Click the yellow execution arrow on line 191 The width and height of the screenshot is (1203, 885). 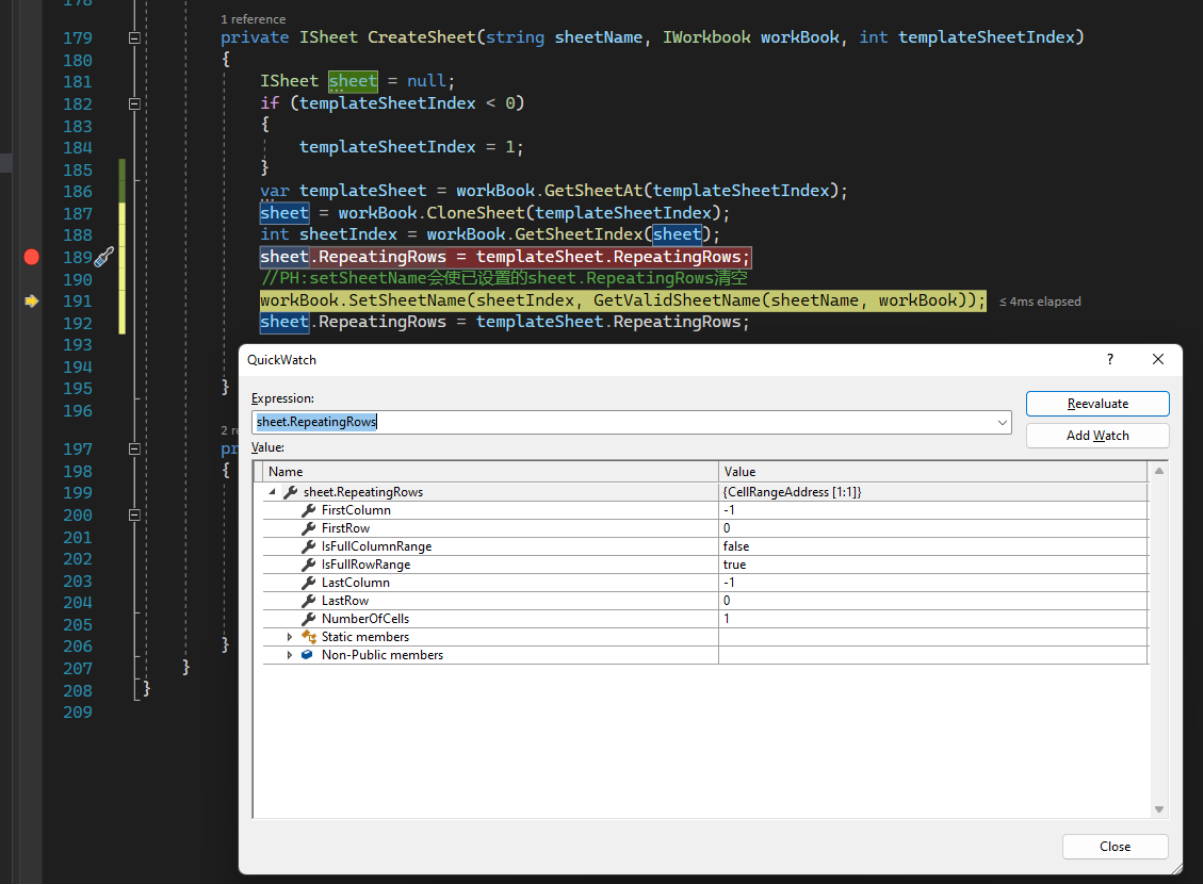point(31,301)
